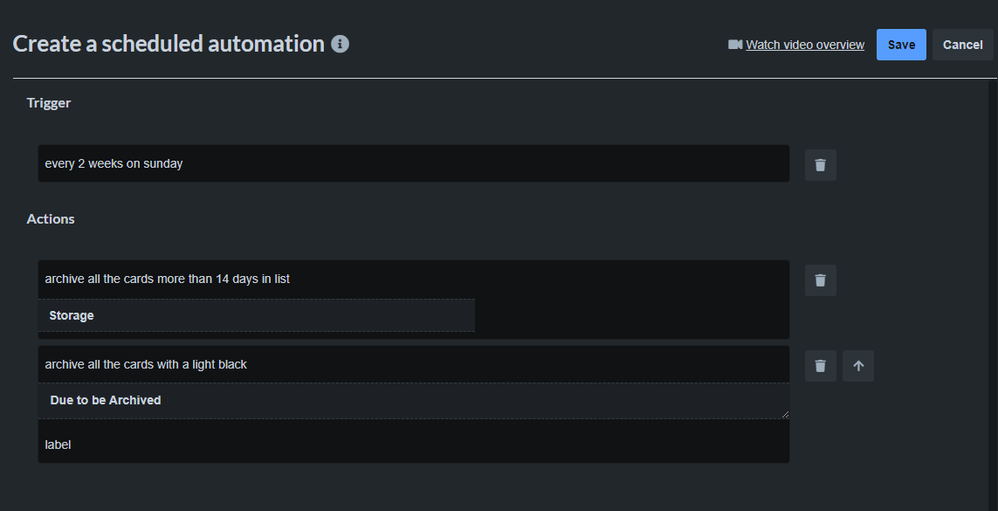Click the 'Create a scheduled automation' title

168,44
